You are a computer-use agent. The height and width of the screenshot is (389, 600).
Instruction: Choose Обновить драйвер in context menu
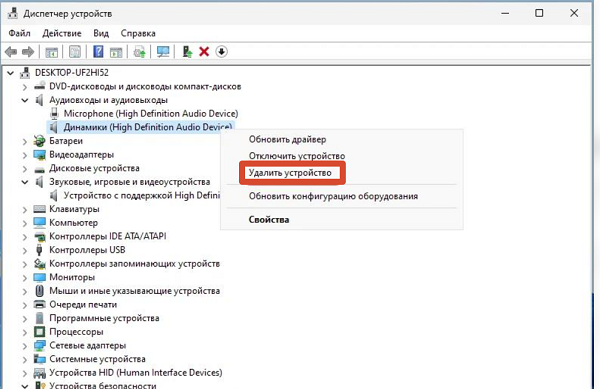point(287,140)
